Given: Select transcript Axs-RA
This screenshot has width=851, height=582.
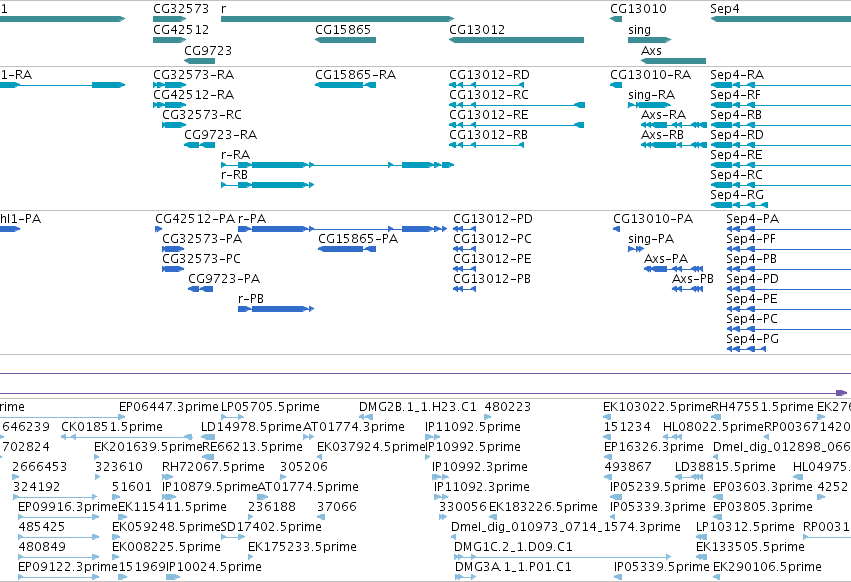Looking at the screenshot, I should pyautogui.click(x=663, y=115).
